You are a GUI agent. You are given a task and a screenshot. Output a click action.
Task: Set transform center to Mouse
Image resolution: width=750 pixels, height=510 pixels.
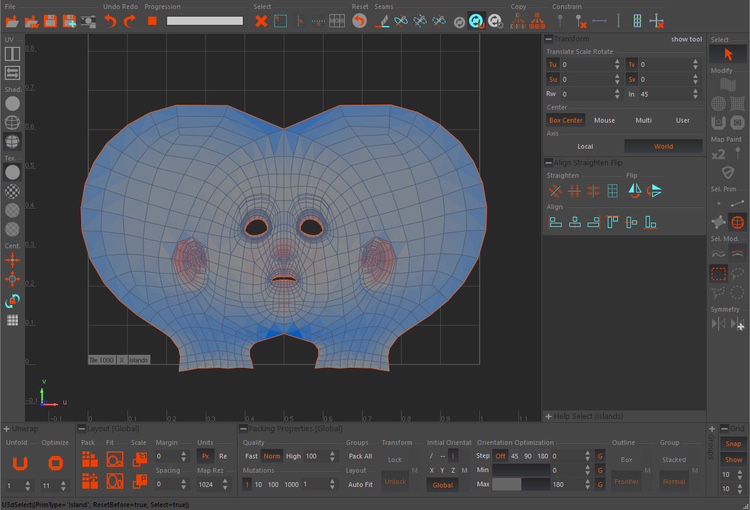click(x=605, y=120)
